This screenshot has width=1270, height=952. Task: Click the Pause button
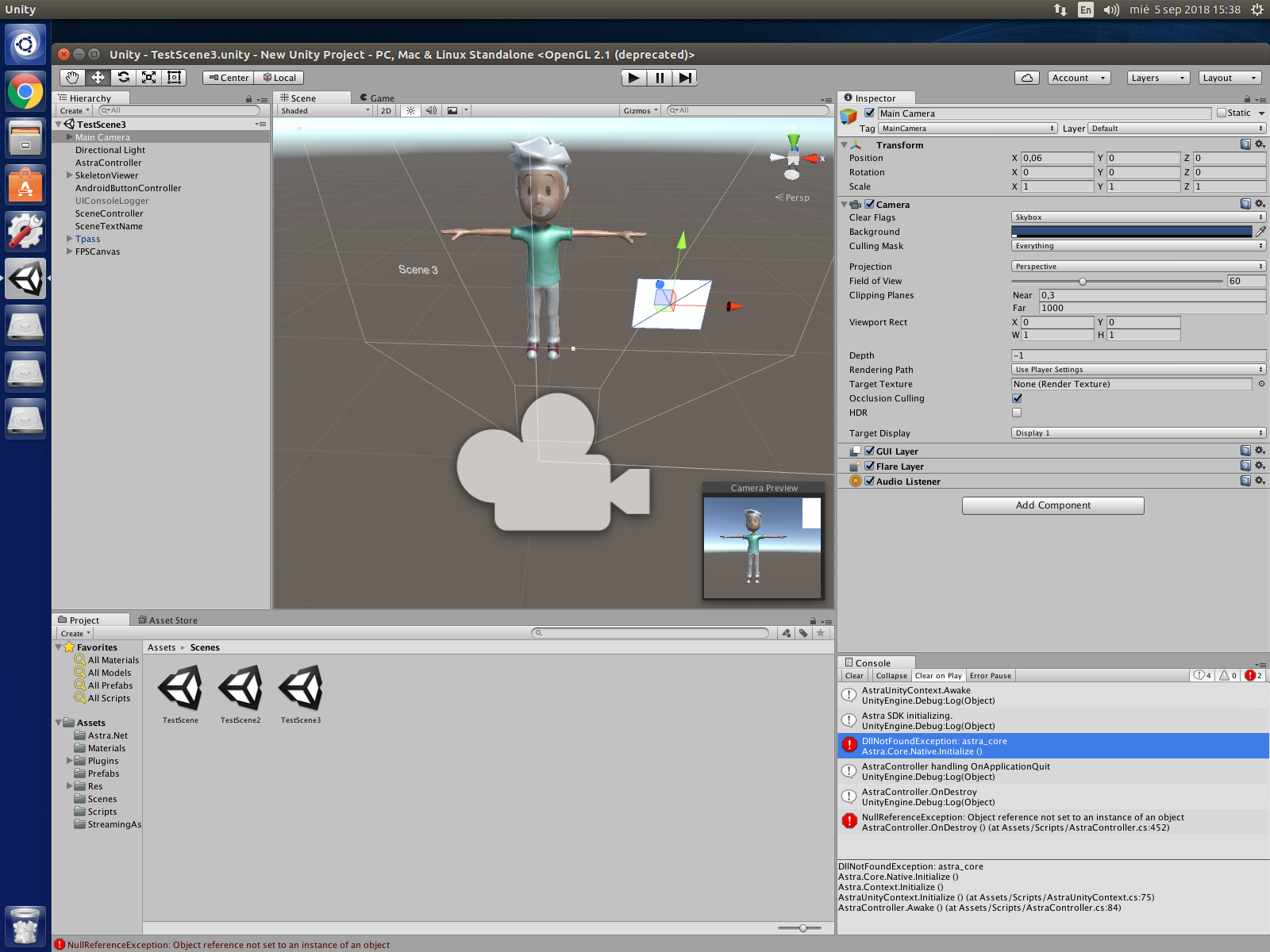click(660, 78)
